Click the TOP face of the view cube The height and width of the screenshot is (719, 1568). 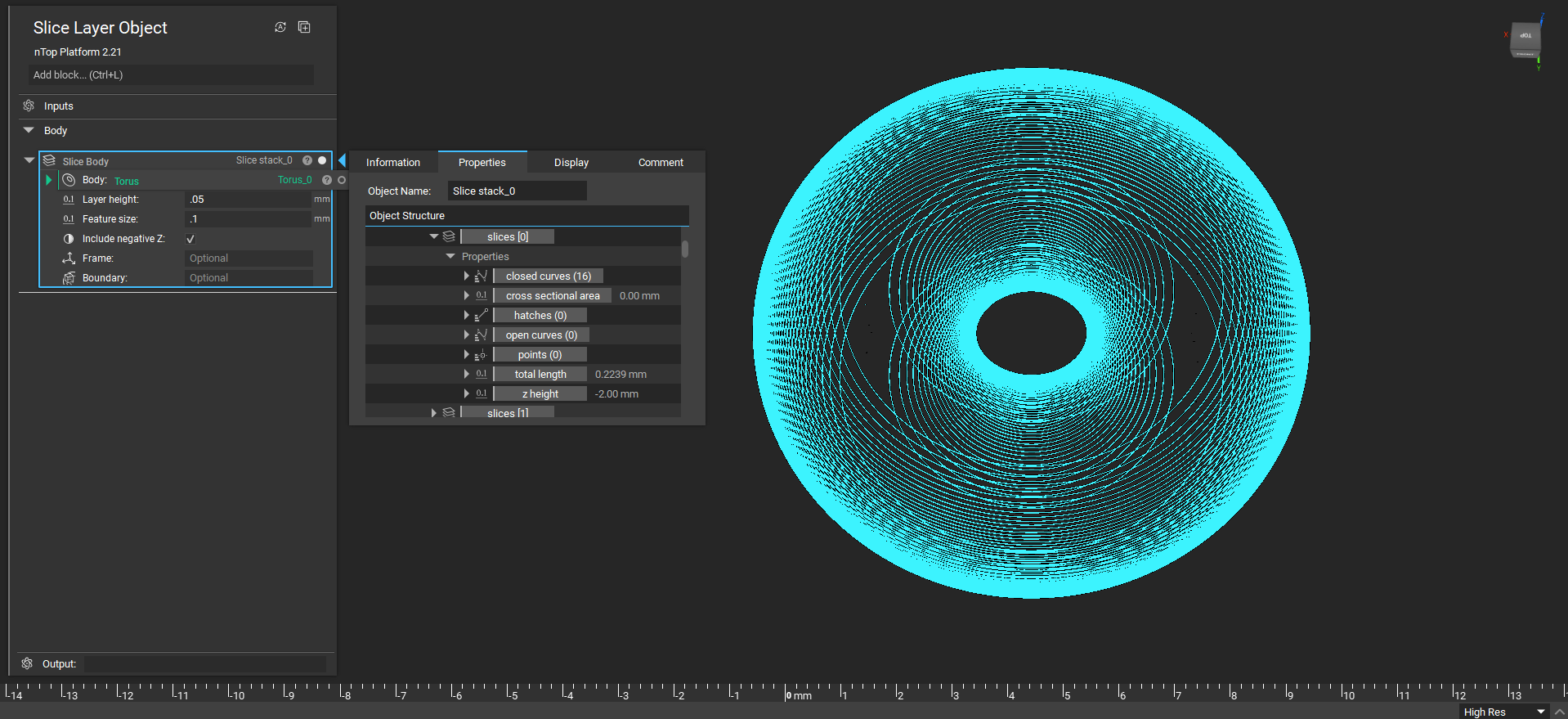point(1525,36)
